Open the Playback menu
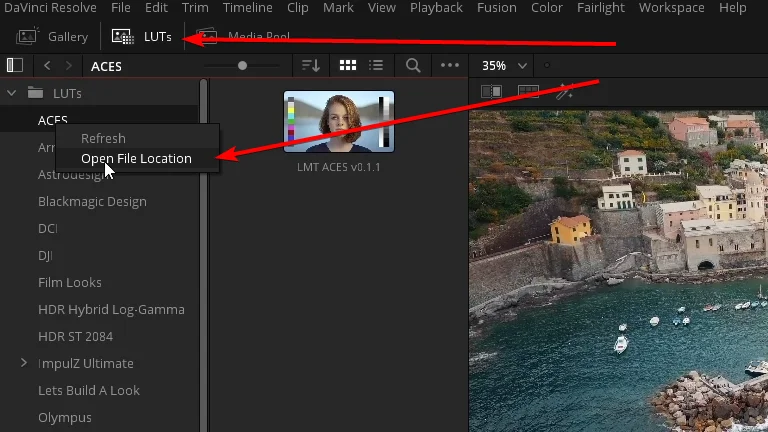 pyautogui.click(x=436, y=8)
